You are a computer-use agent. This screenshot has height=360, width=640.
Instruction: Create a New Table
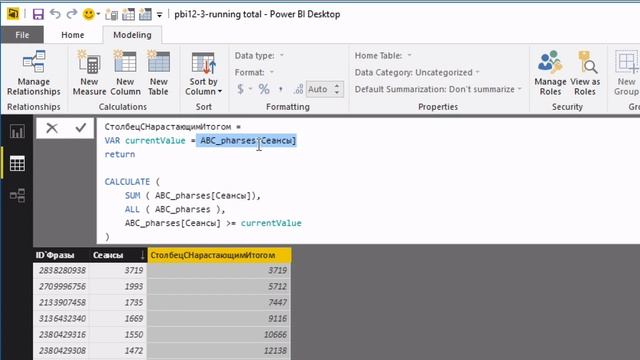158,73
